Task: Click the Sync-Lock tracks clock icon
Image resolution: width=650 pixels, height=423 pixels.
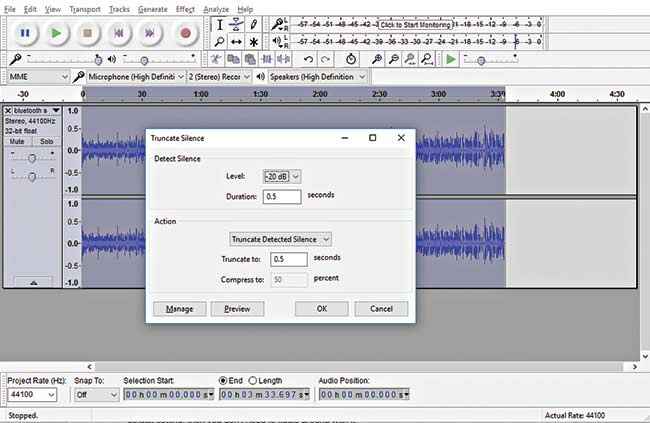Action: [351, 59]
